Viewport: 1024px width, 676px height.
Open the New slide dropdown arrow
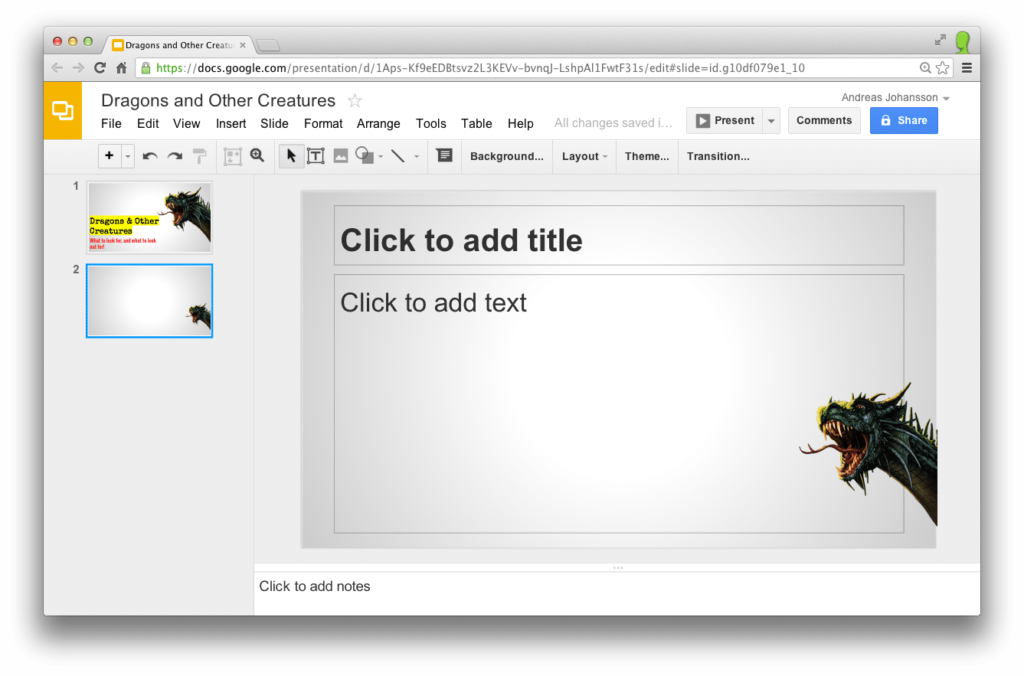[x=126, y=156]
